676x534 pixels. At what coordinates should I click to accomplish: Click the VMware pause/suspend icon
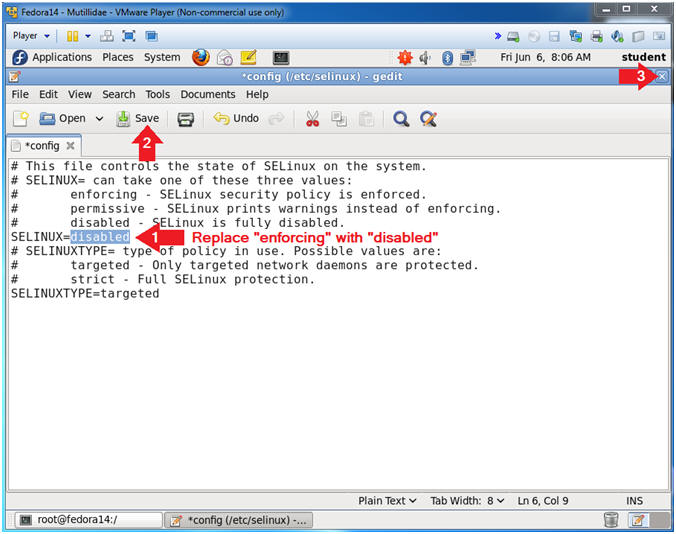point(72,36)
